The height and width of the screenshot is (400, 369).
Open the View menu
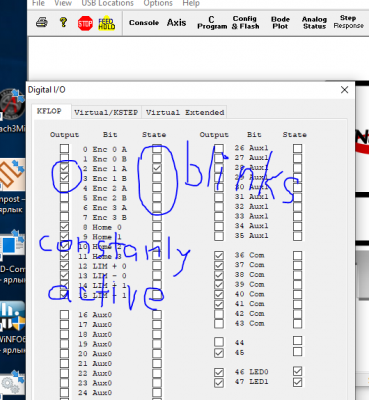click(63, 3)
